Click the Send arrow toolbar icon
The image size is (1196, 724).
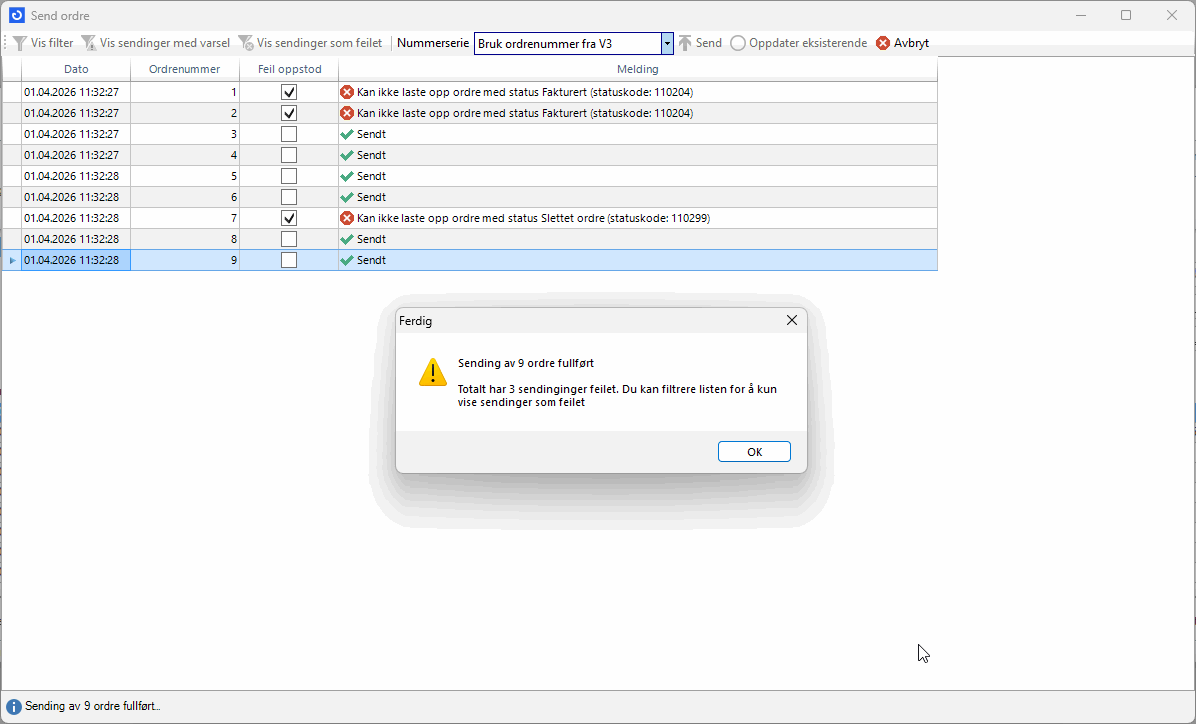click(685, 43)
